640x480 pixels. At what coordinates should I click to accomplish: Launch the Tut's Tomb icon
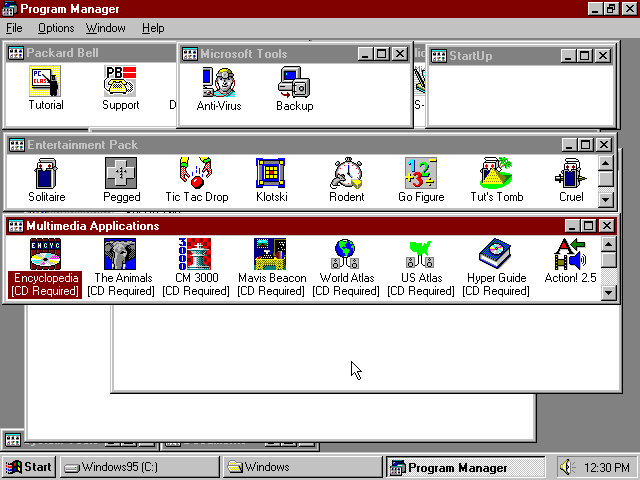(x=496, y=173)
